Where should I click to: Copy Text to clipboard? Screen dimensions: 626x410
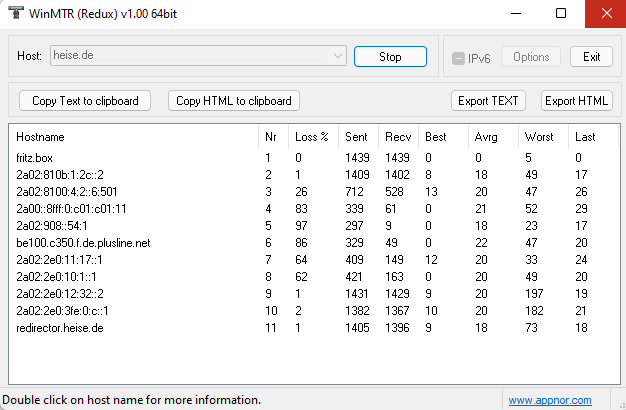pyautogui.click(x=84, y=100)
